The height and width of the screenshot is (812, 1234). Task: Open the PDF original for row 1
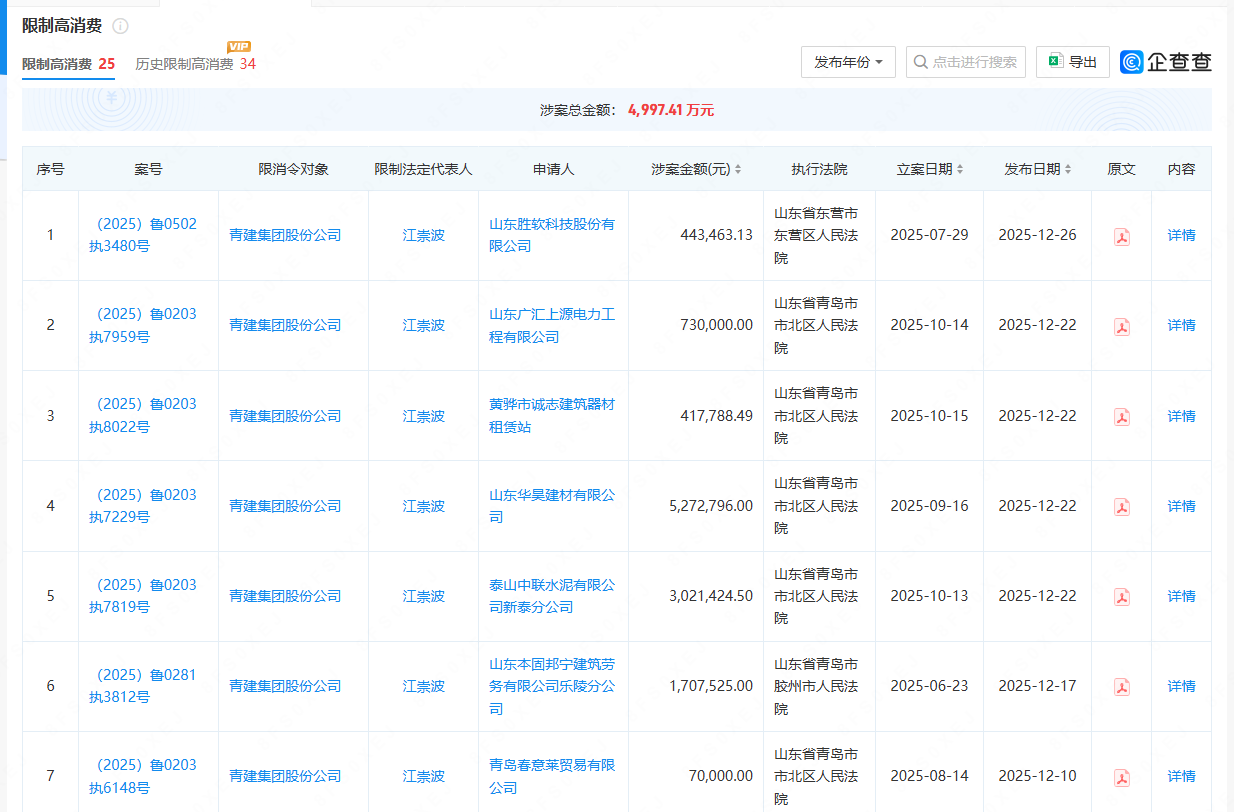point(1121,237)
